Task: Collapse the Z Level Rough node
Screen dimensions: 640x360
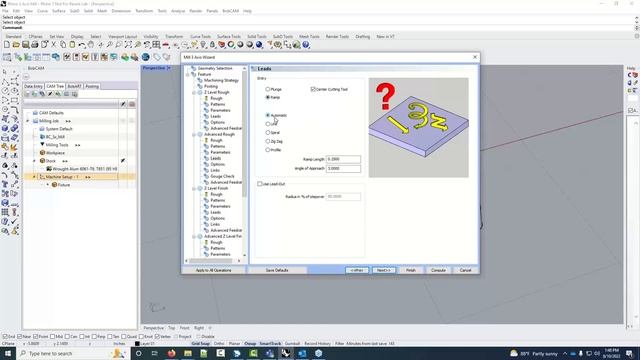Action: (x=194, y=93)
